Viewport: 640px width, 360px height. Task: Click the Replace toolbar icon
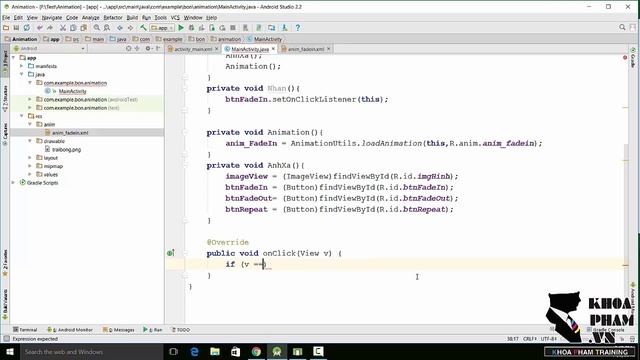107,28
